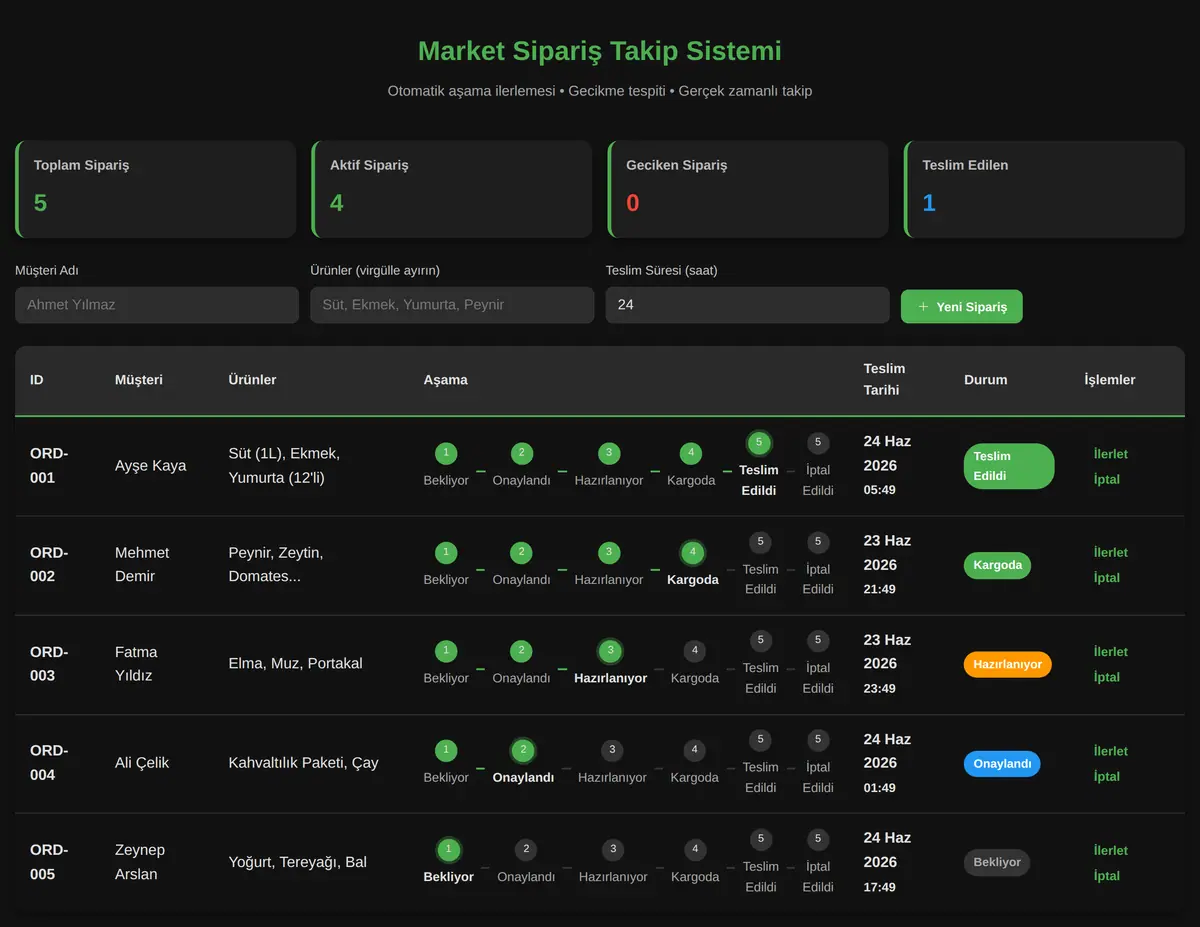This screenshot has width=1200, height=927.
Task: Click the step 1 Bekliyor circle in ORD-002
Action: [x=446, y=552]
